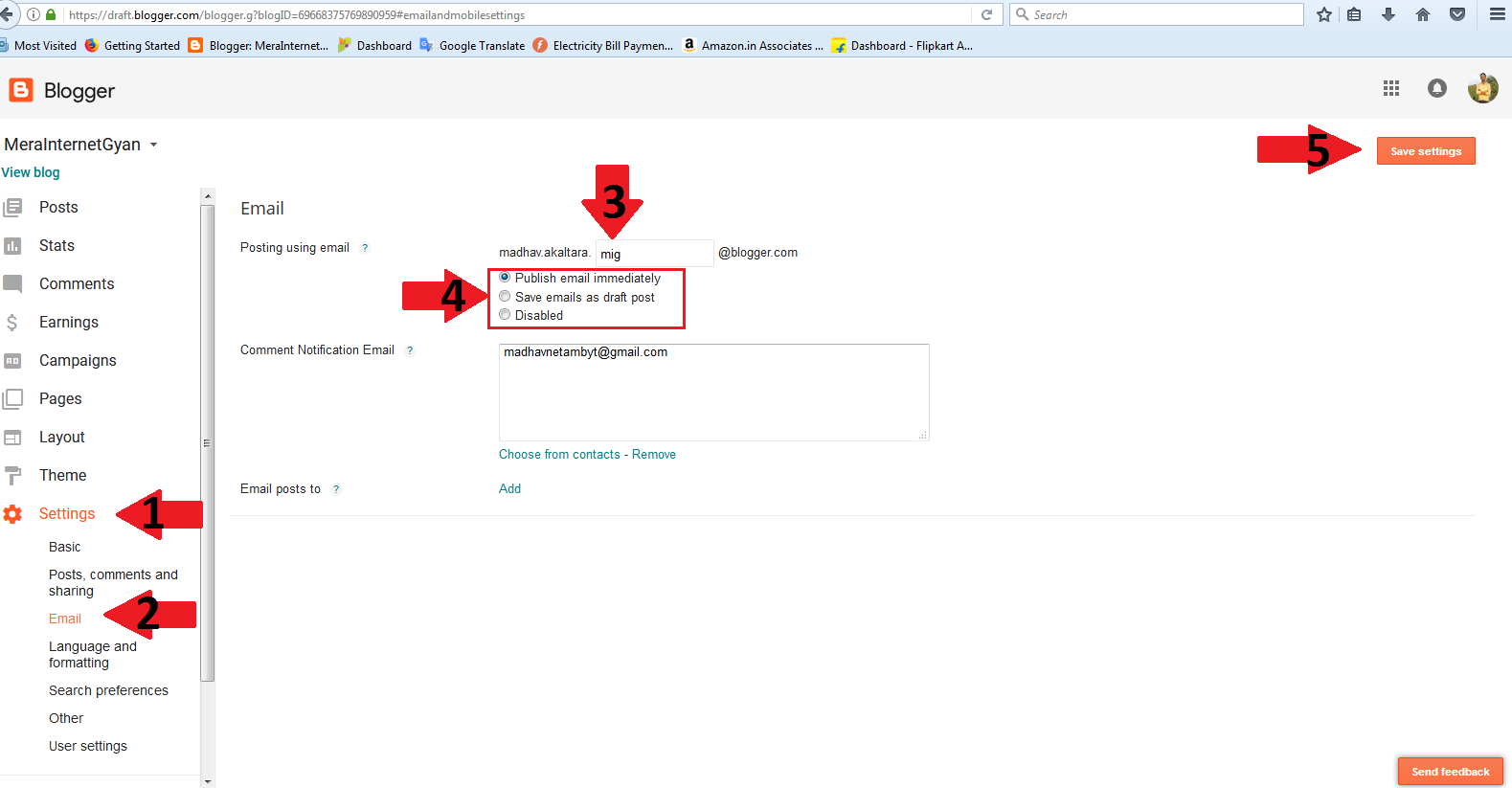Reload the page in address bar
Image resolution: width=1512 pixels, height=788 pixels.
tap(986, 14)
